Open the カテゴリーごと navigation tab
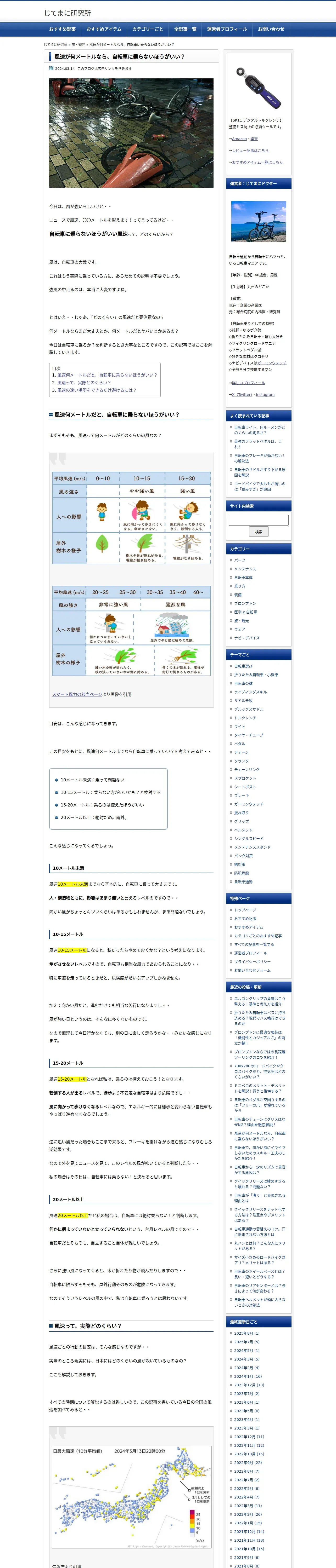 148,29
